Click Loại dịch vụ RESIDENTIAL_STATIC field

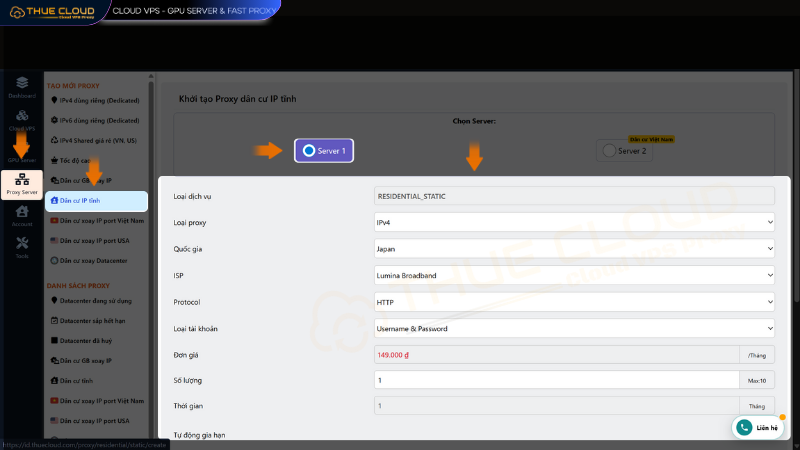pyautogui.click(x=574, y=196)
